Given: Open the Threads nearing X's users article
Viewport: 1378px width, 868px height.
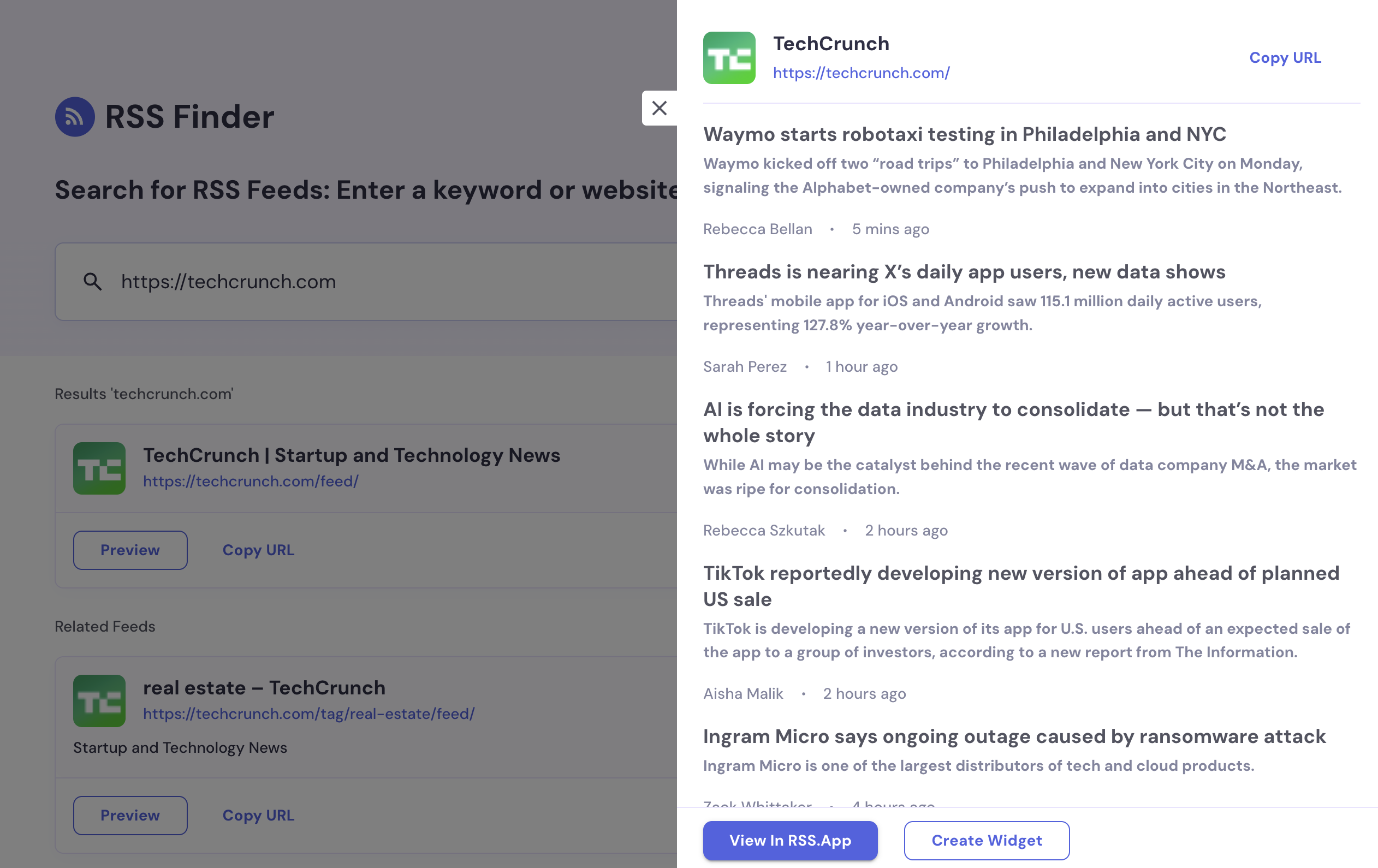Looking at the screenshot, I should (964, 272).
